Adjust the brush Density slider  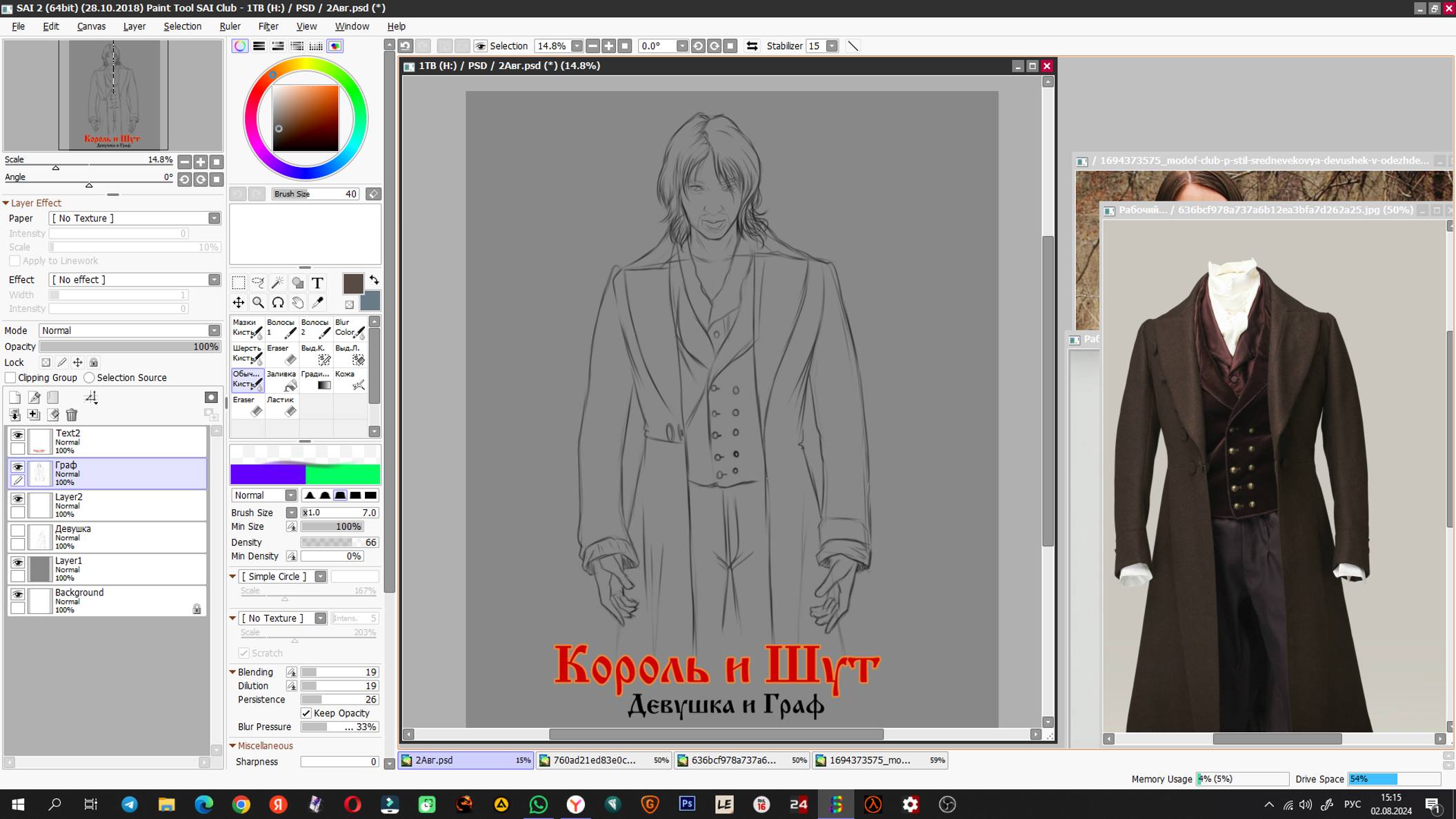pyautogui.click(x=339, y=542)
